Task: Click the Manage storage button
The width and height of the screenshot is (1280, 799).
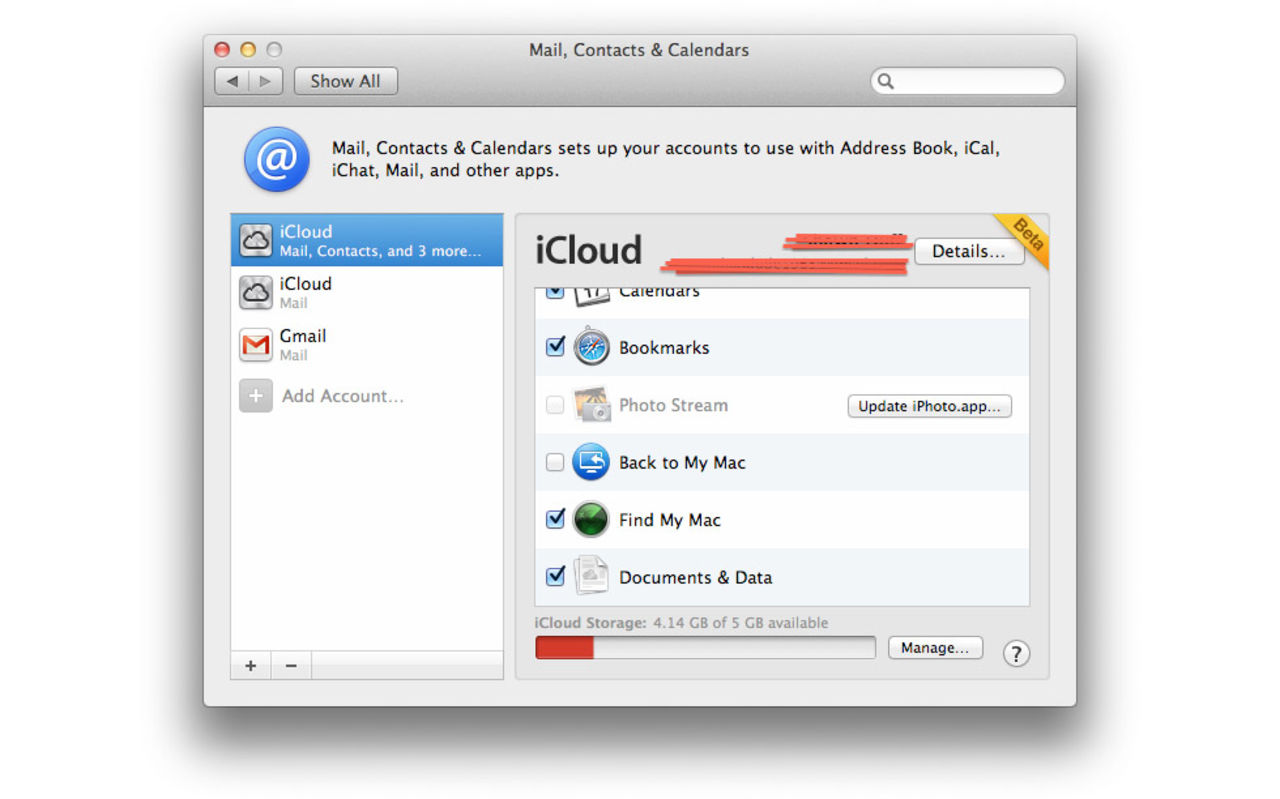Action: (935, 647)
